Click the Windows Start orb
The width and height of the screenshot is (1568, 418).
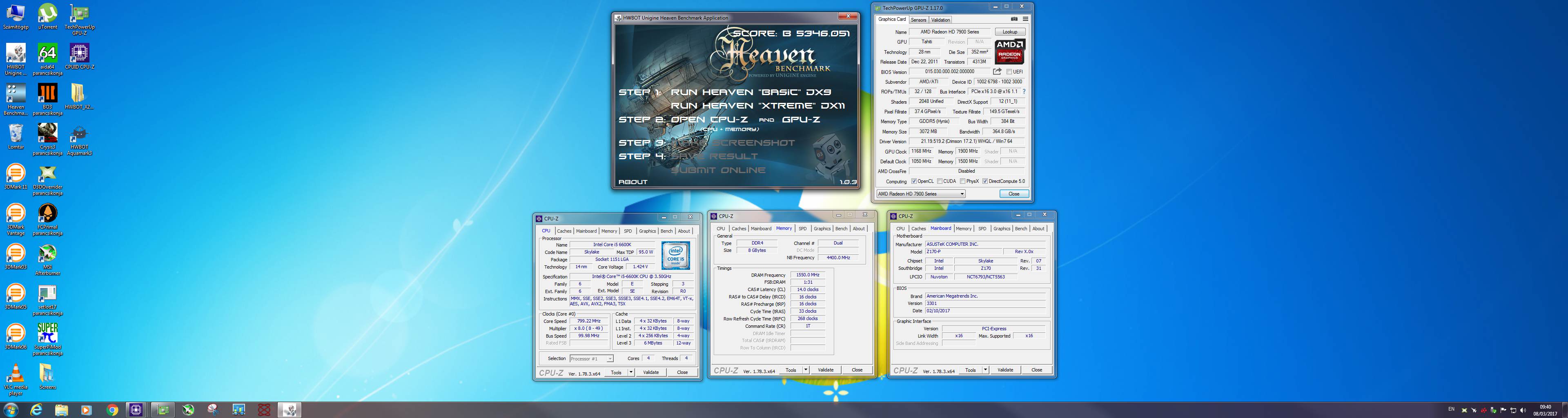click(x=11, y=410)
